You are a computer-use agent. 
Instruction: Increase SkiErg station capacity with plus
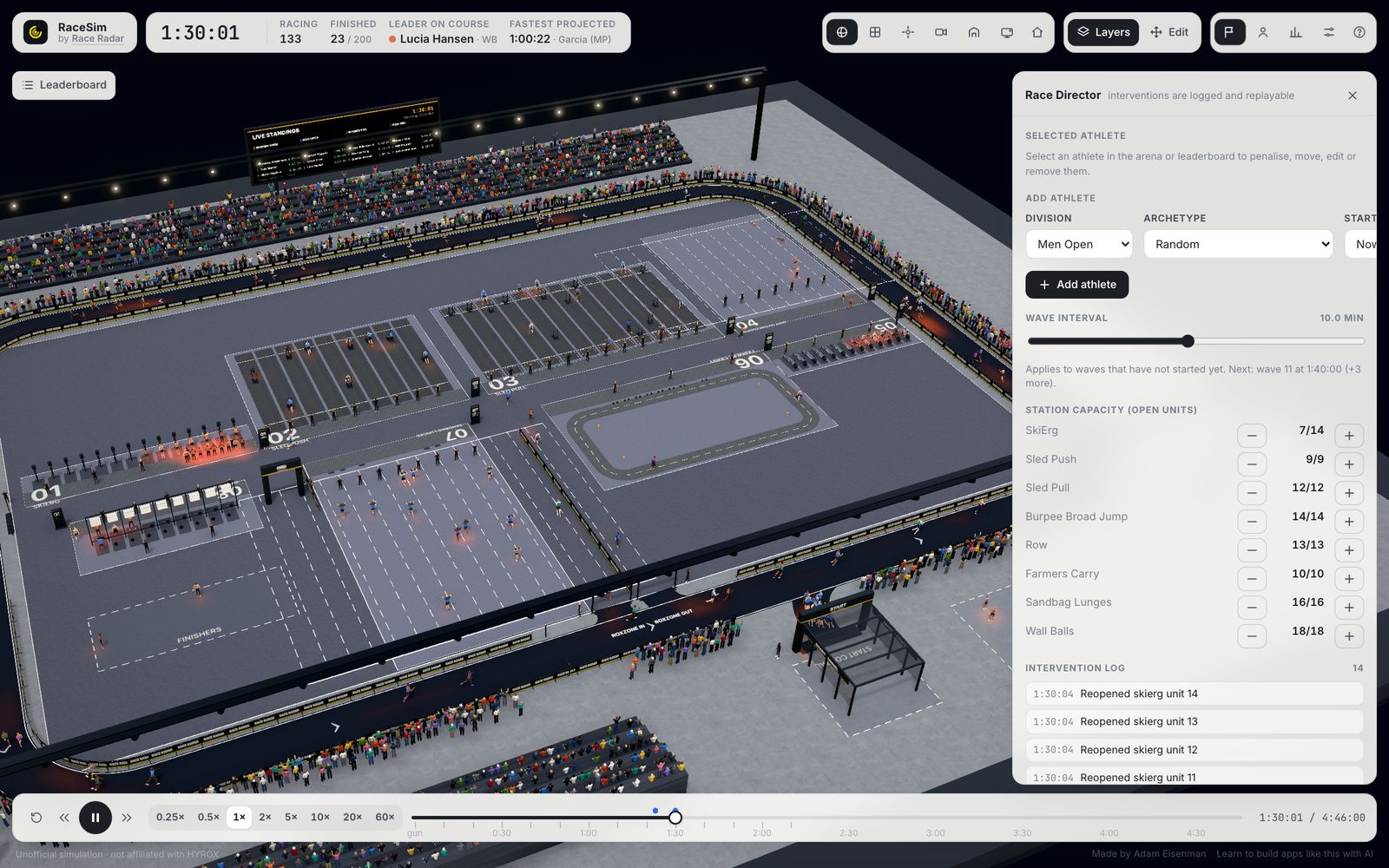1349,436
